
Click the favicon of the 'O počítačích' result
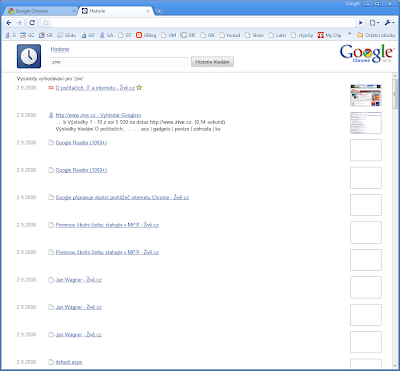pos(51,88)
